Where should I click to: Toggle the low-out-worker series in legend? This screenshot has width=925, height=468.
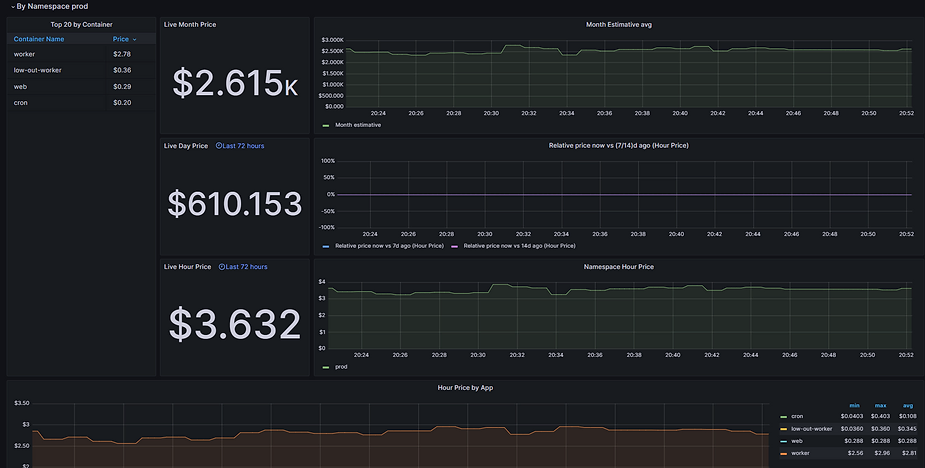[x=812, y=429]
